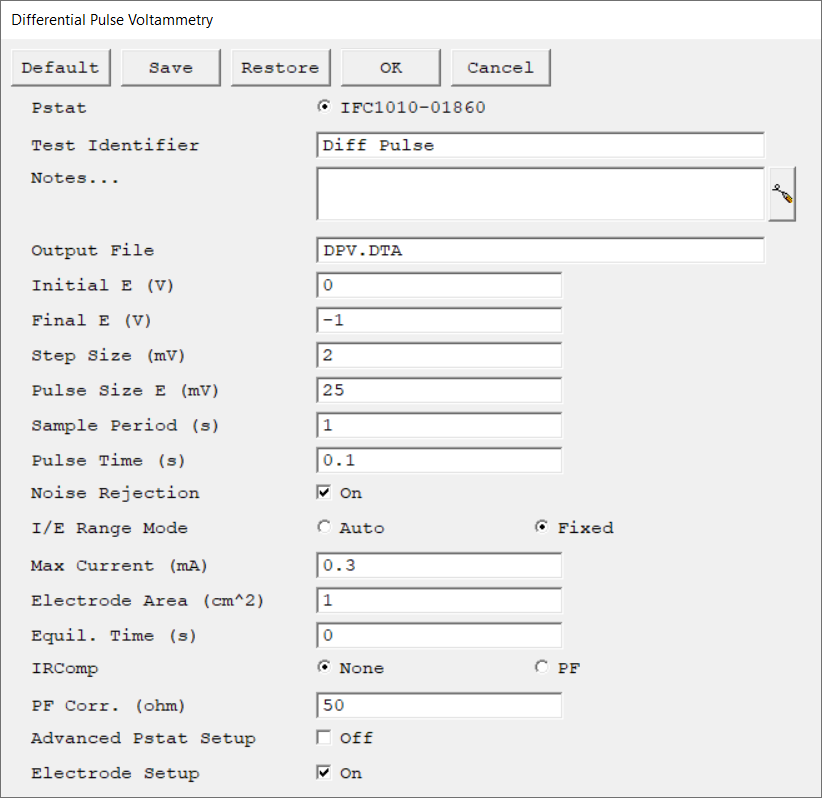This screenshot has height=798, width=822.
Task: Click the I/E Range Mode label
Action: (109, 528)
